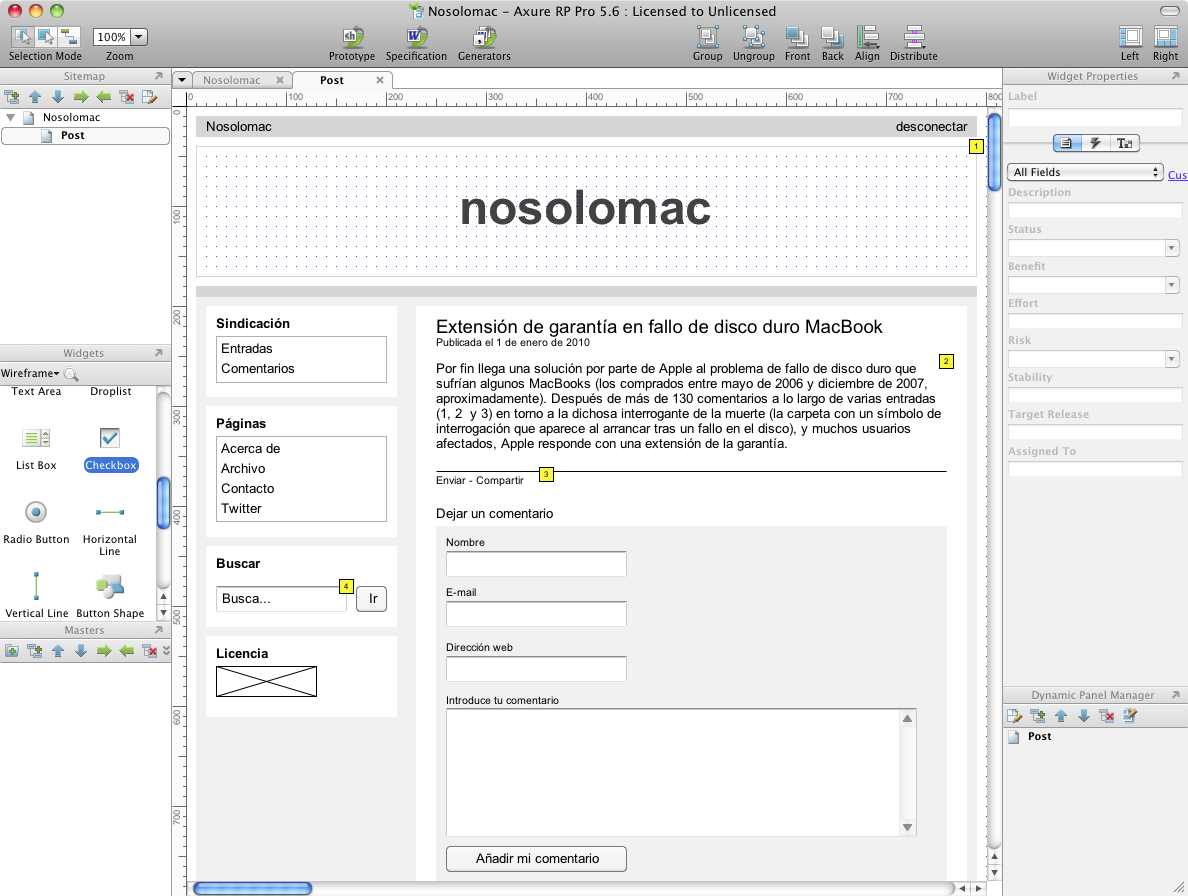Screen dimensions: 1188x896
Task: Send to Back toolbar icon
Action: 833,37
